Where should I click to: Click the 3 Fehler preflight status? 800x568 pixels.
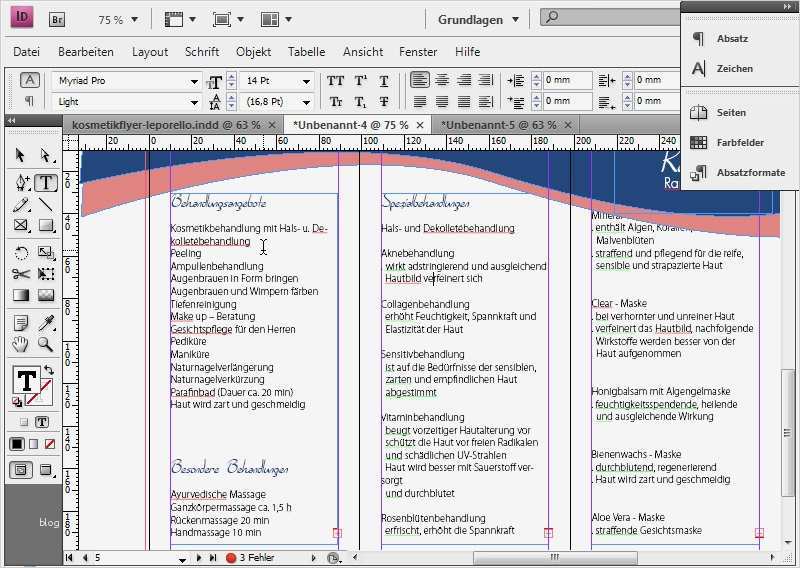click(x=251, y=558)
